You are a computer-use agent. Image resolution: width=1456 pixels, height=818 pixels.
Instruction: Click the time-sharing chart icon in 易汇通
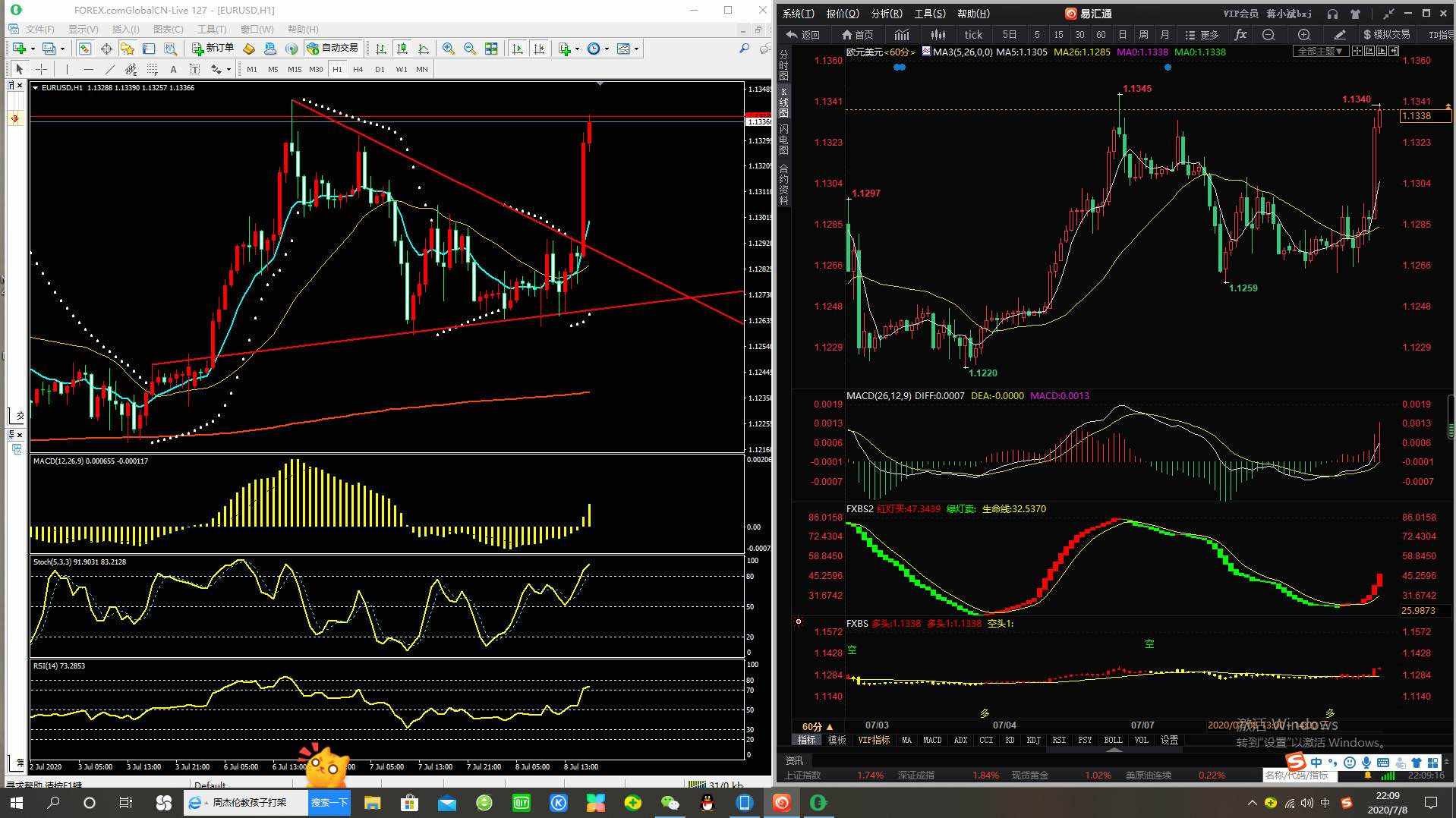tap(902, 35)
